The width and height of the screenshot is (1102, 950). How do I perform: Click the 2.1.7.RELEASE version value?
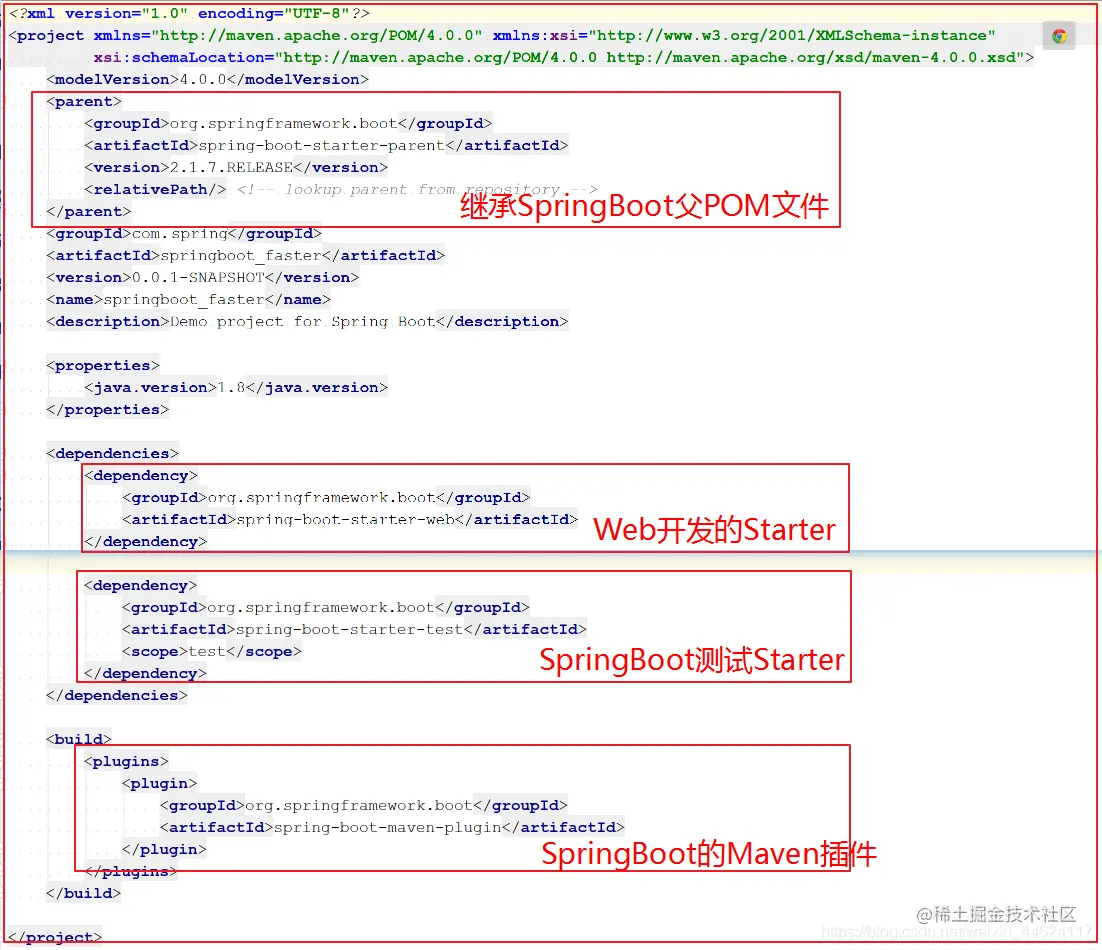[231, 167]
